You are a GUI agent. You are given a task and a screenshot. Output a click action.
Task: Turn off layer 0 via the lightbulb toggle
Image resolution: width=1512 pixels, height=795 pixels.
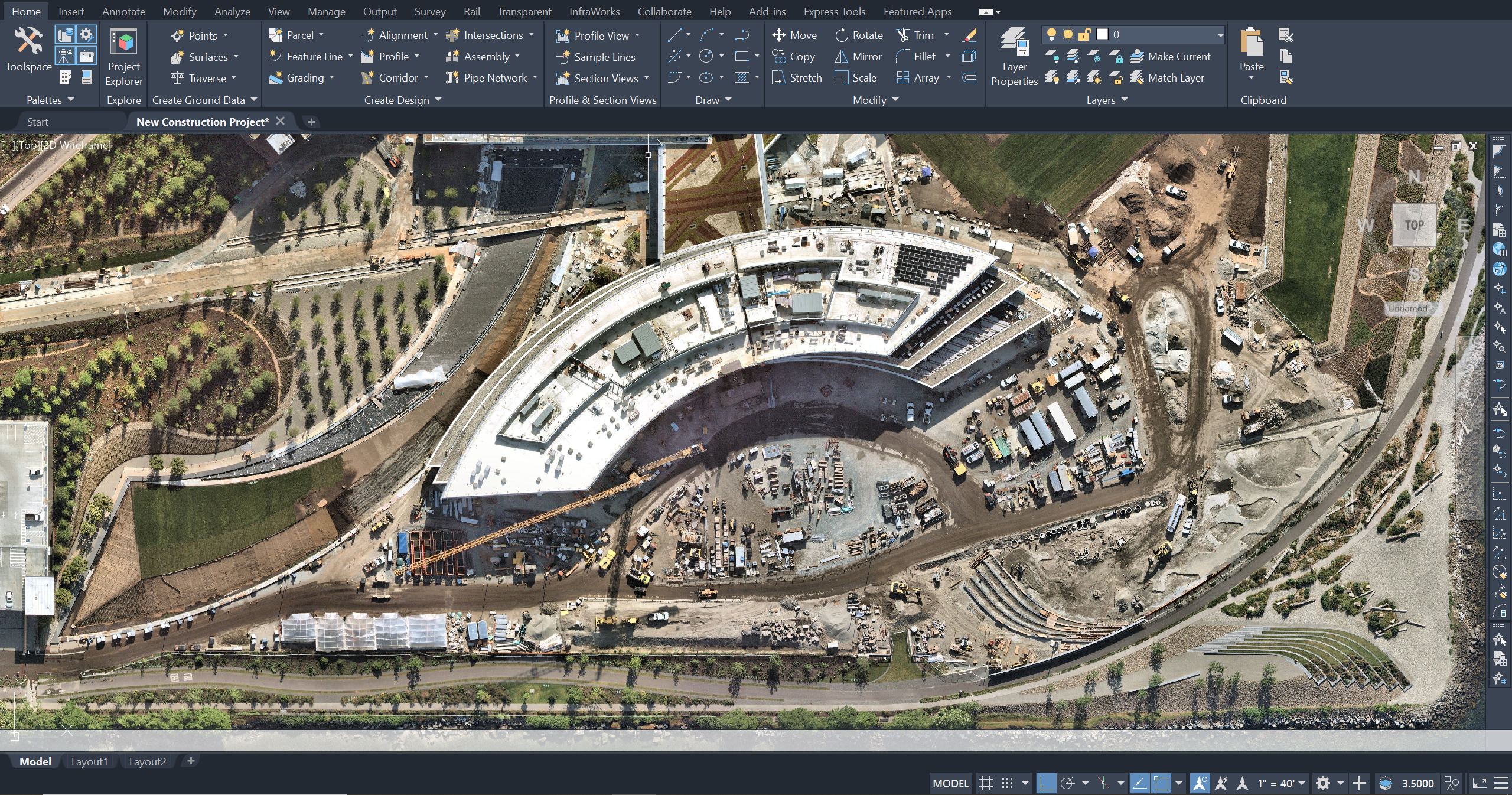(x=1052, y=35)
